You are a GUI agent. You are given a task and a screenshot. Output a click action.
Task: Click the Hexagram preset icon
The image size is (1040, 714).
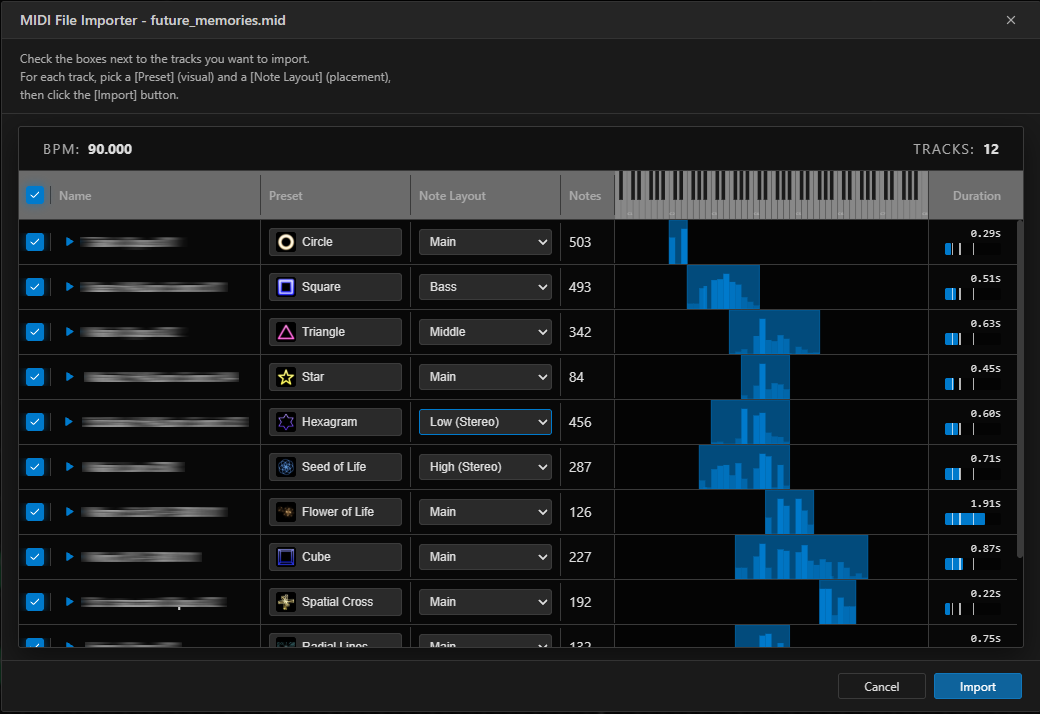[x=286, y=422]
